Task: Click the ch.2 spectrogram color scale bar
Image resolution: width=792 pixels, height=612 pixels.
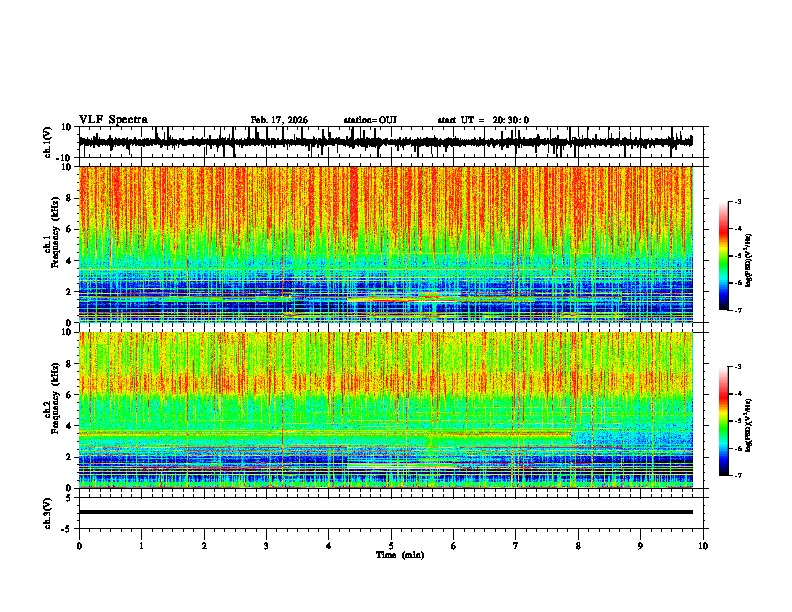Action: click(724, 421)
